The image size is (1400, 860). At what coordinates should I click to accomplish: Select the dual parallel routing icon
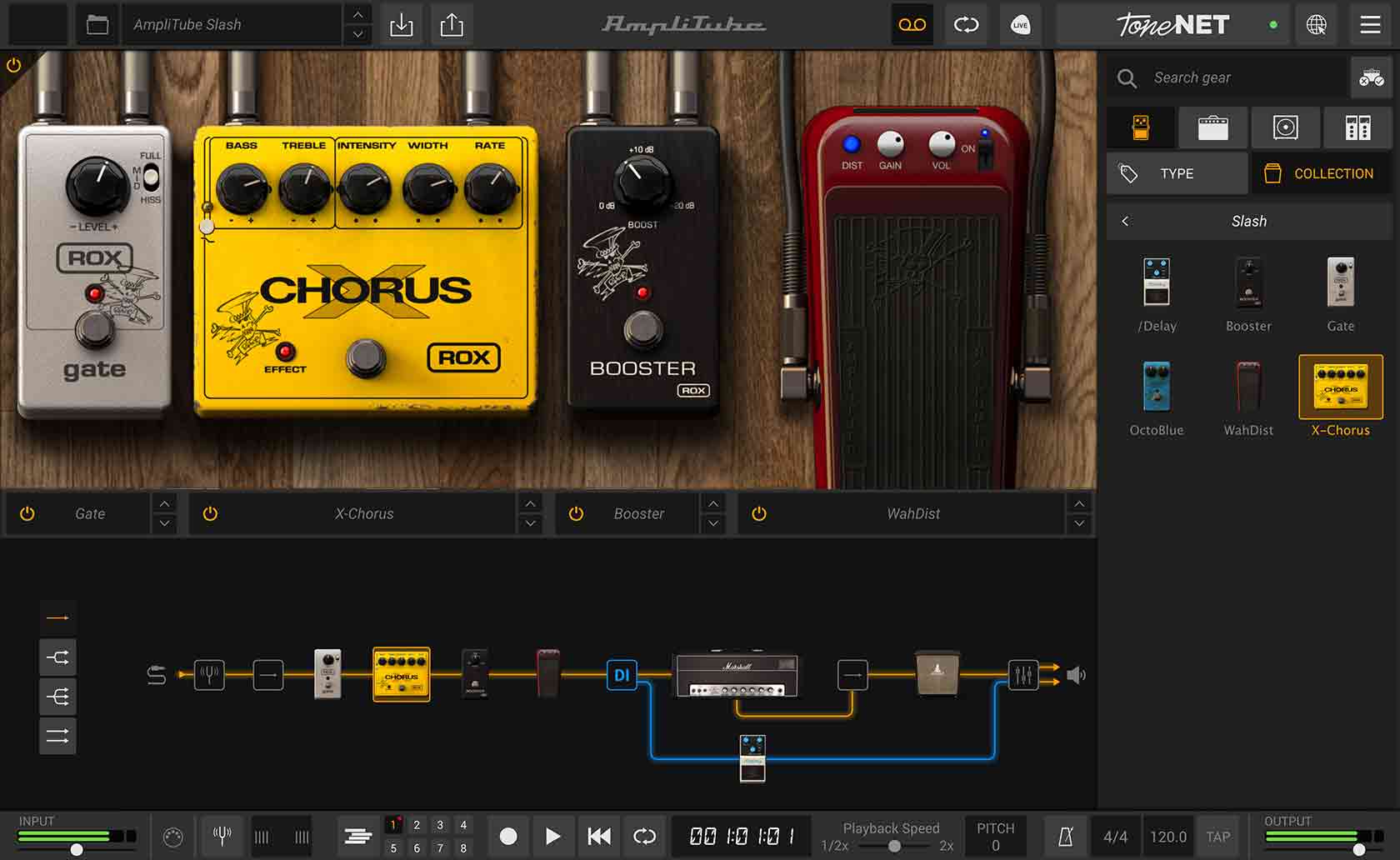[x=57, y=736]
